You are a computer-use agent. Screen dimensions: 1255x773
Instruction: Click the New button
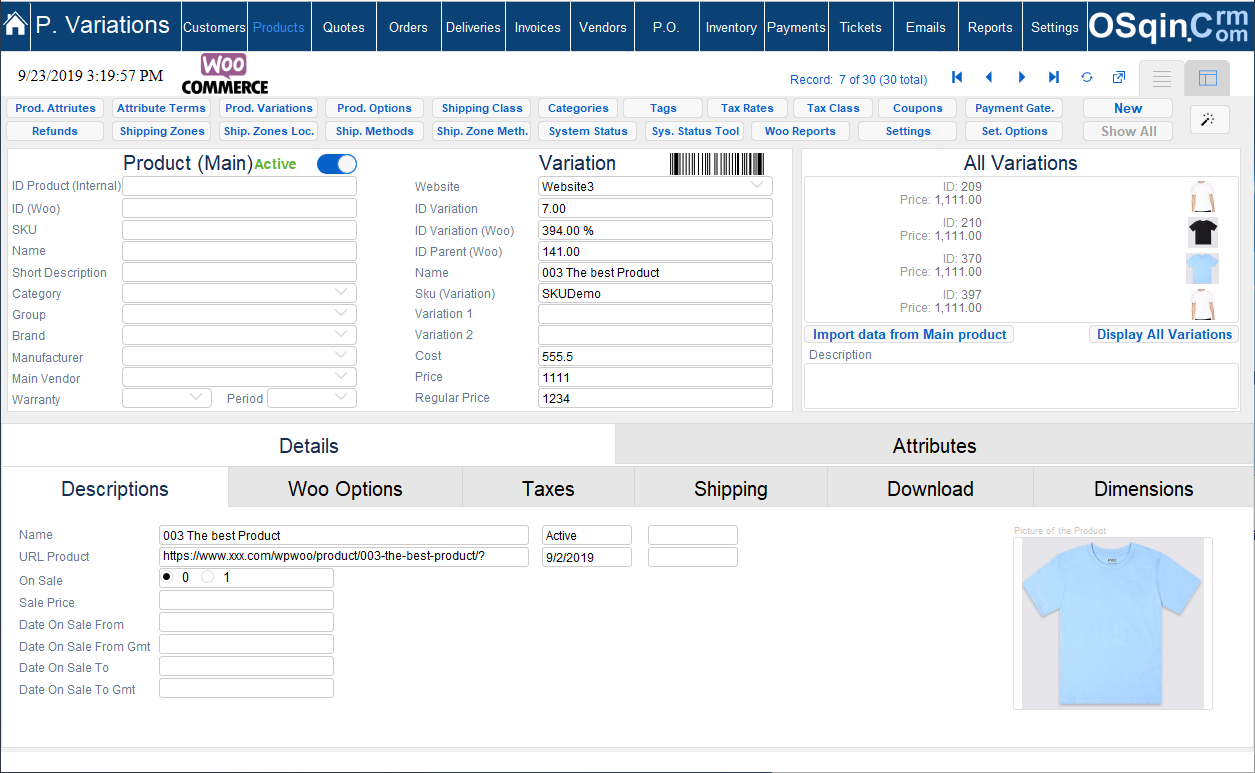[x=1128, y=108]
